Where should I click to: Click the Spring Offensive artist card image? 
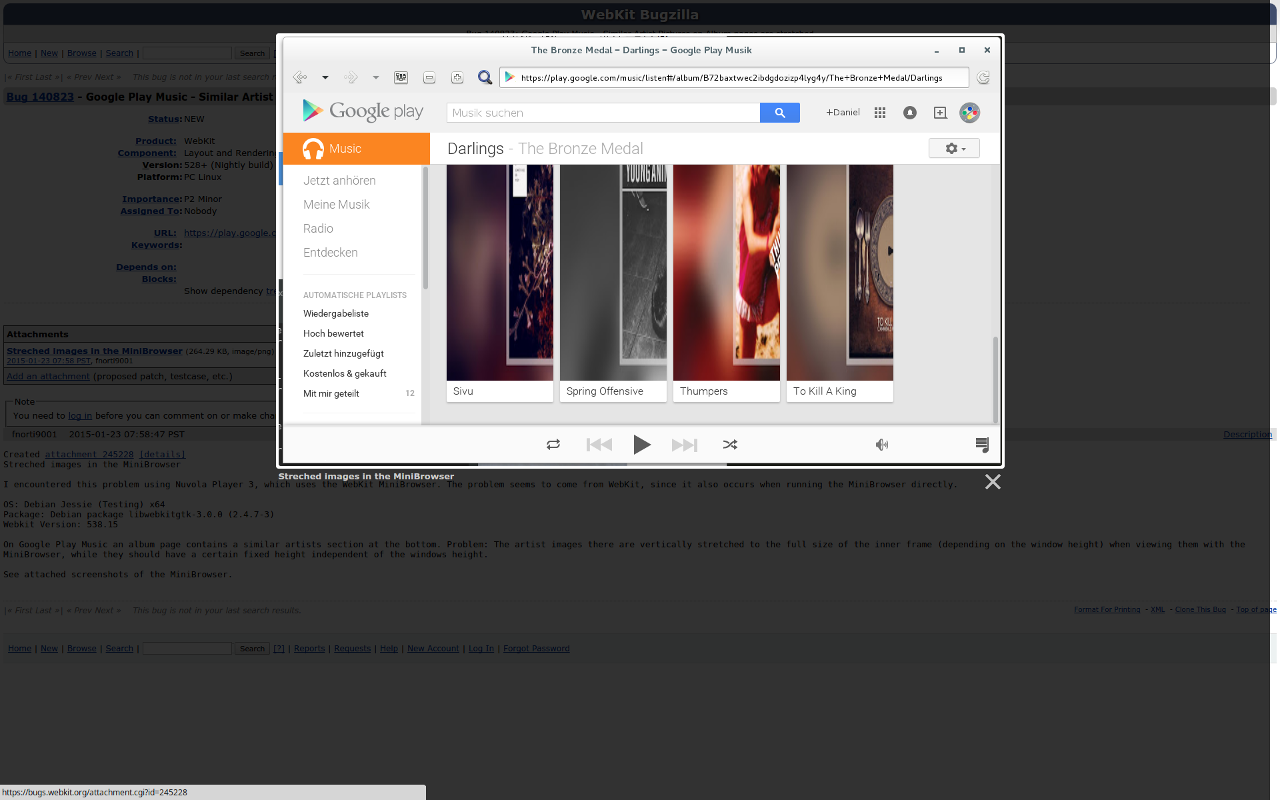[613, 272]
